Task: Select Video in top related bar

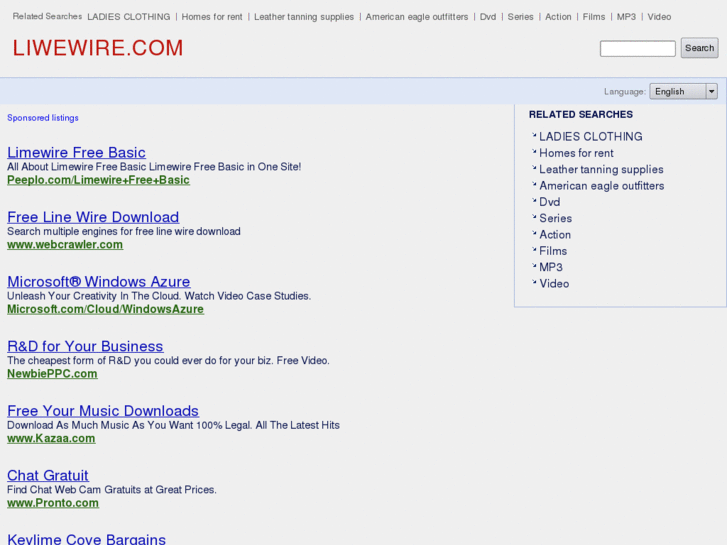Action: (659, 17)
